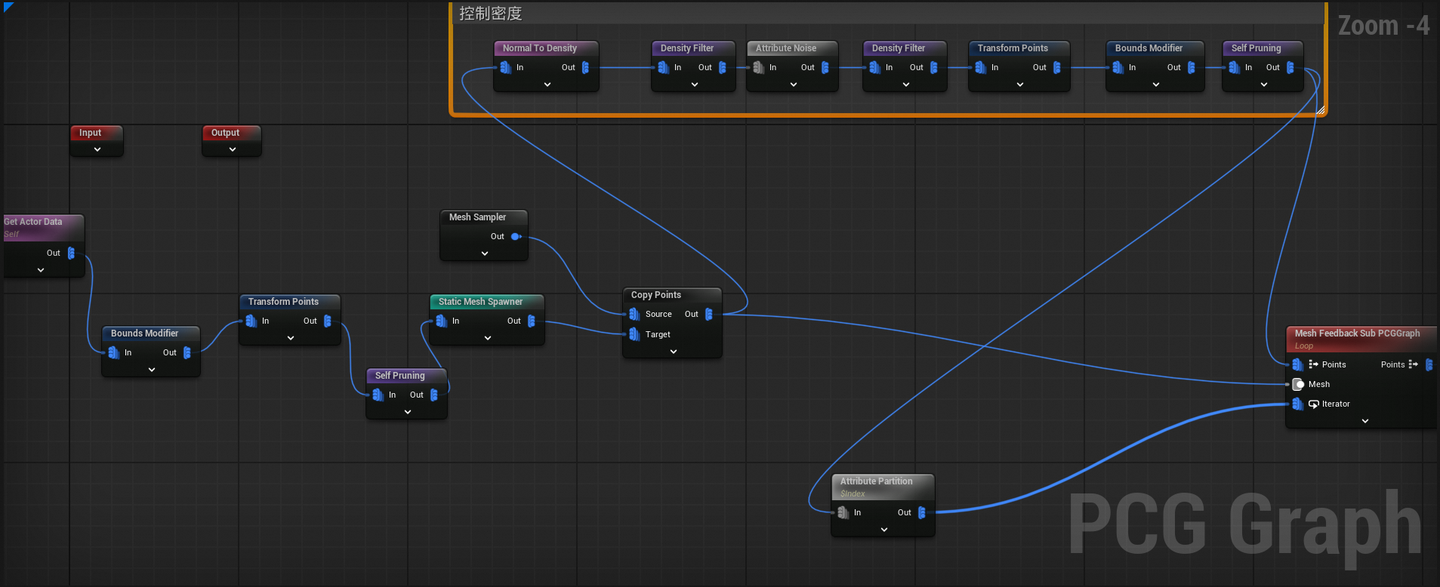This screenshot has height=587, width=1440.
Task: Click the Get Actor Data Out pin
Action: (x=71, y=253)
